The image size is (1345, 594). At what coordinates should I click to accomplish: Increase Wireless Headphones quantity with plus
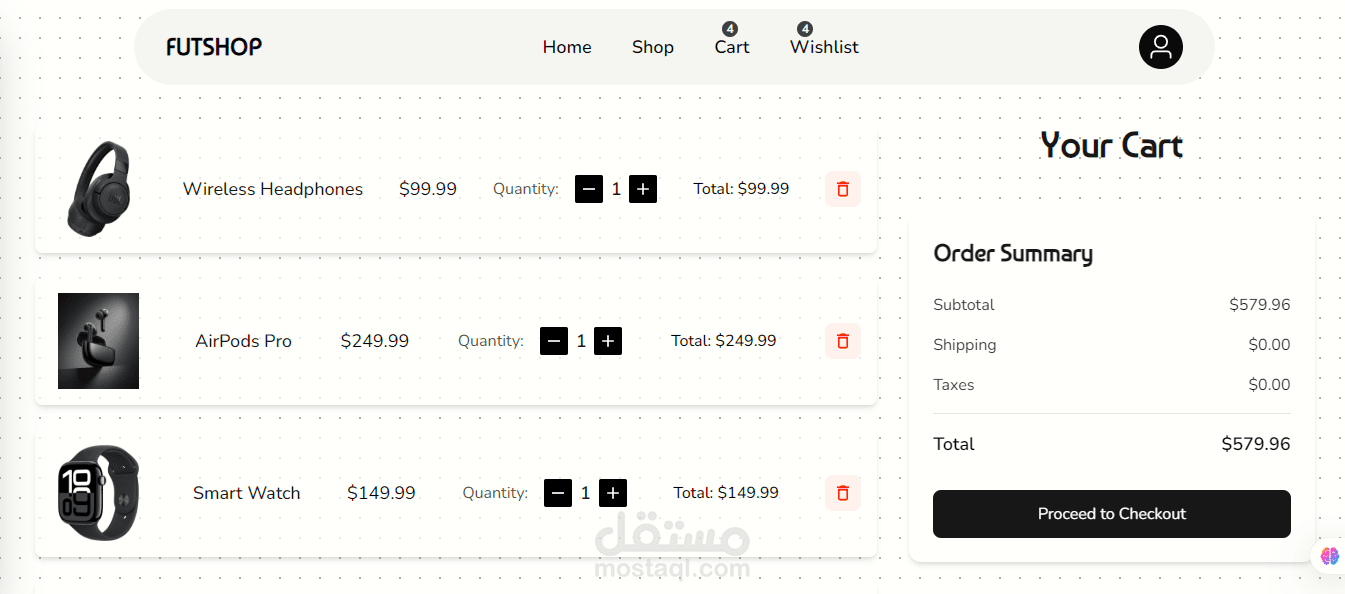tap(643, 189)
